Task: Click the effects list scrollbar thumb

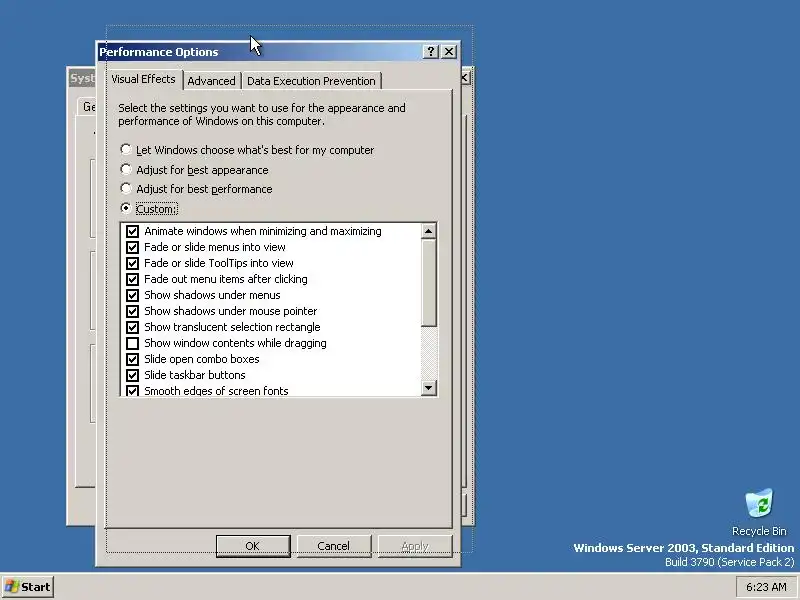Action: click(x=429, y=283)
